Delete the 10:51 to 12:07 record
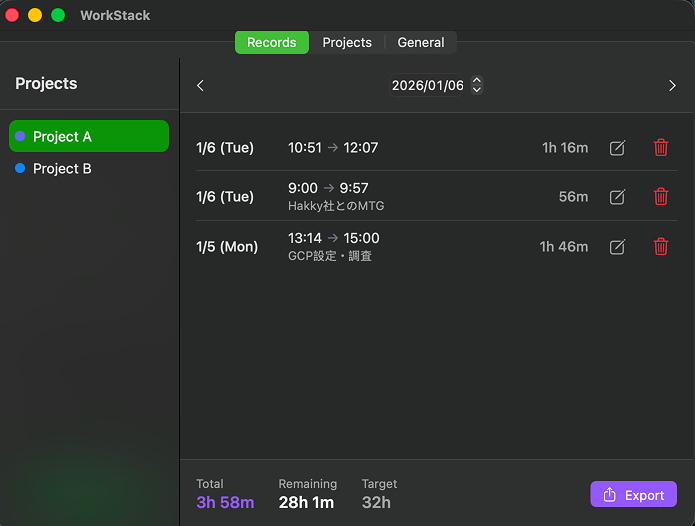Image resolution: width=695 pixels, height=526 pixels. (x=660, y=148)
